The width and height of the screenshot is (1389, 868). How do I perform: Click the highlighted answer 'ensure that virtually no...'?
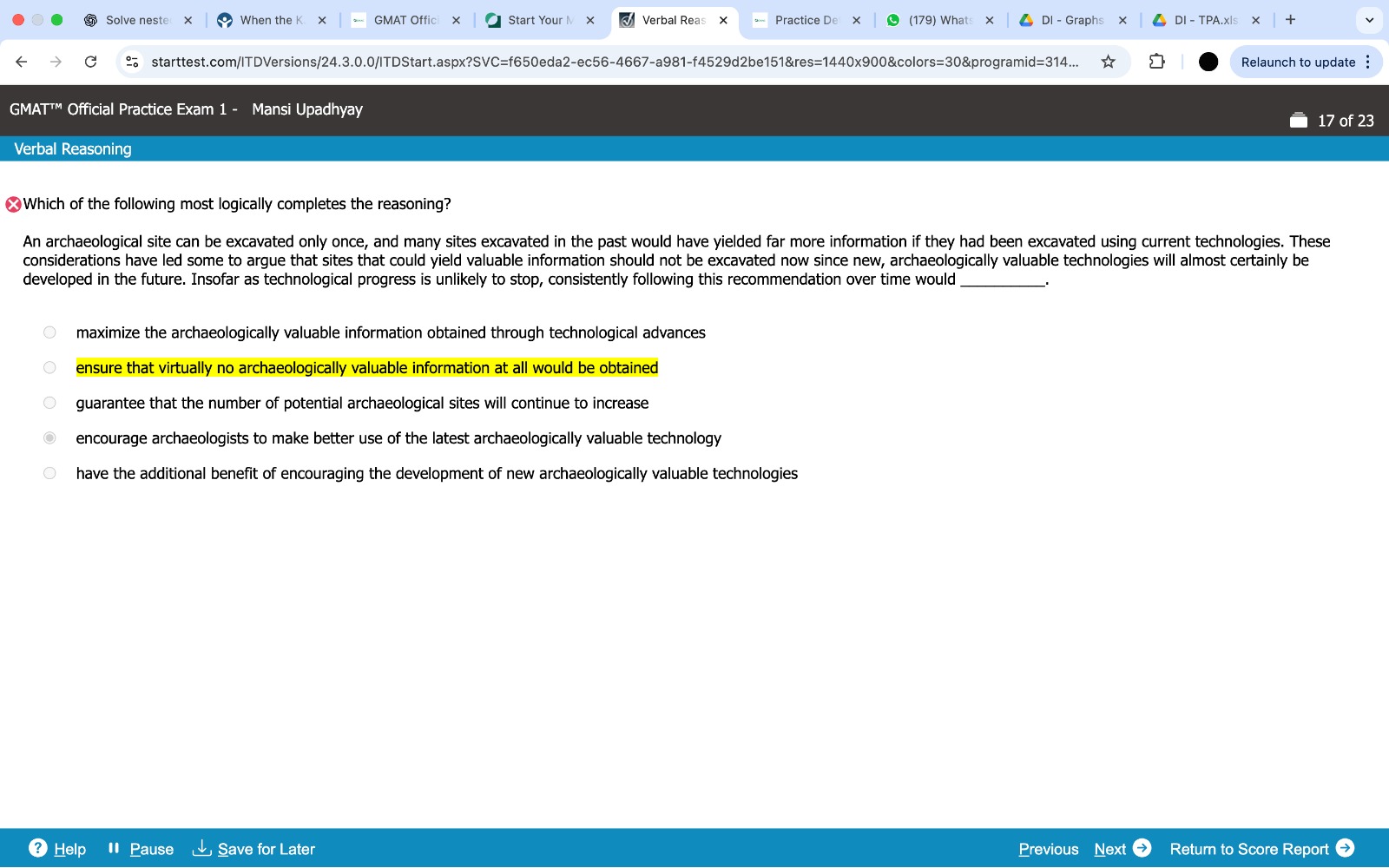coord(367,368)
